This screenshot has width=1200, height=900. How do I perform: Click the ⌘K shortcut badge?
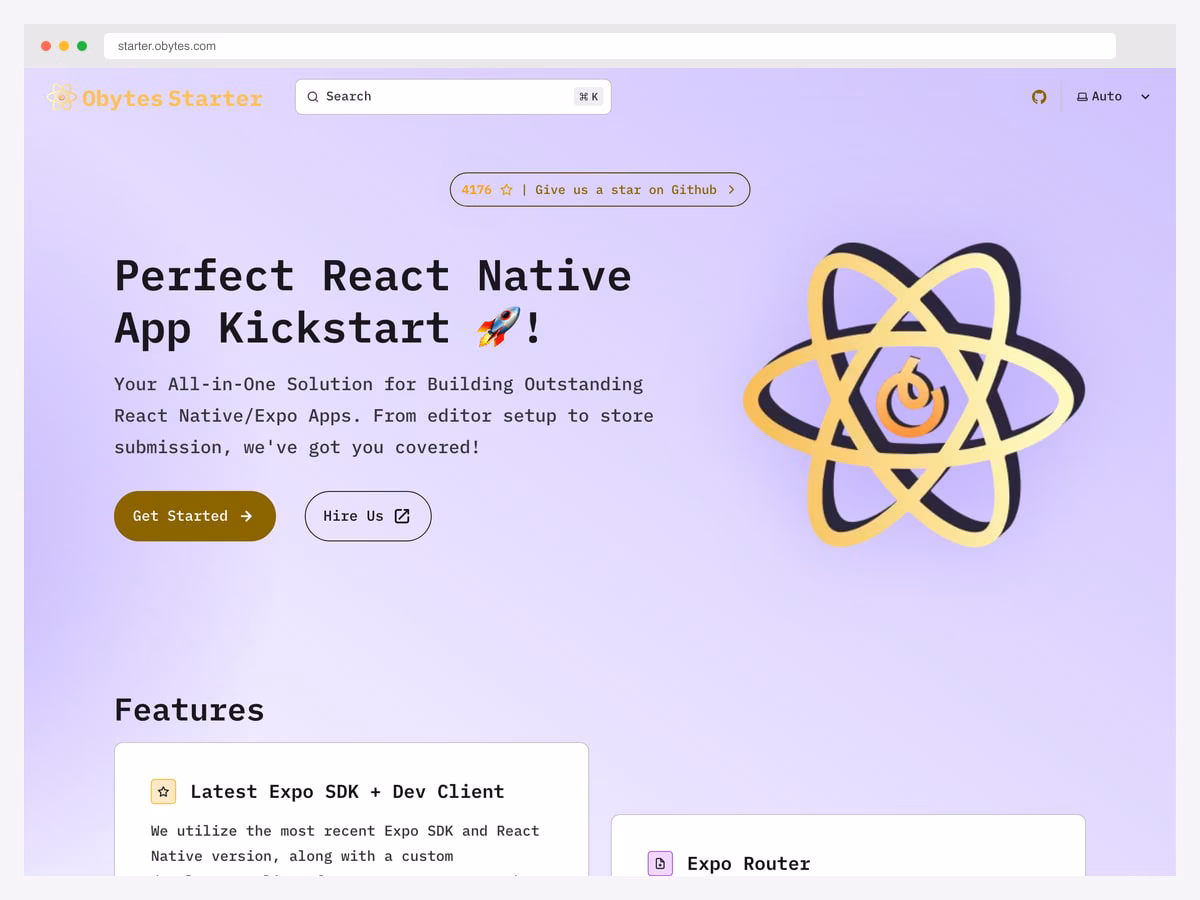(588, 97)
